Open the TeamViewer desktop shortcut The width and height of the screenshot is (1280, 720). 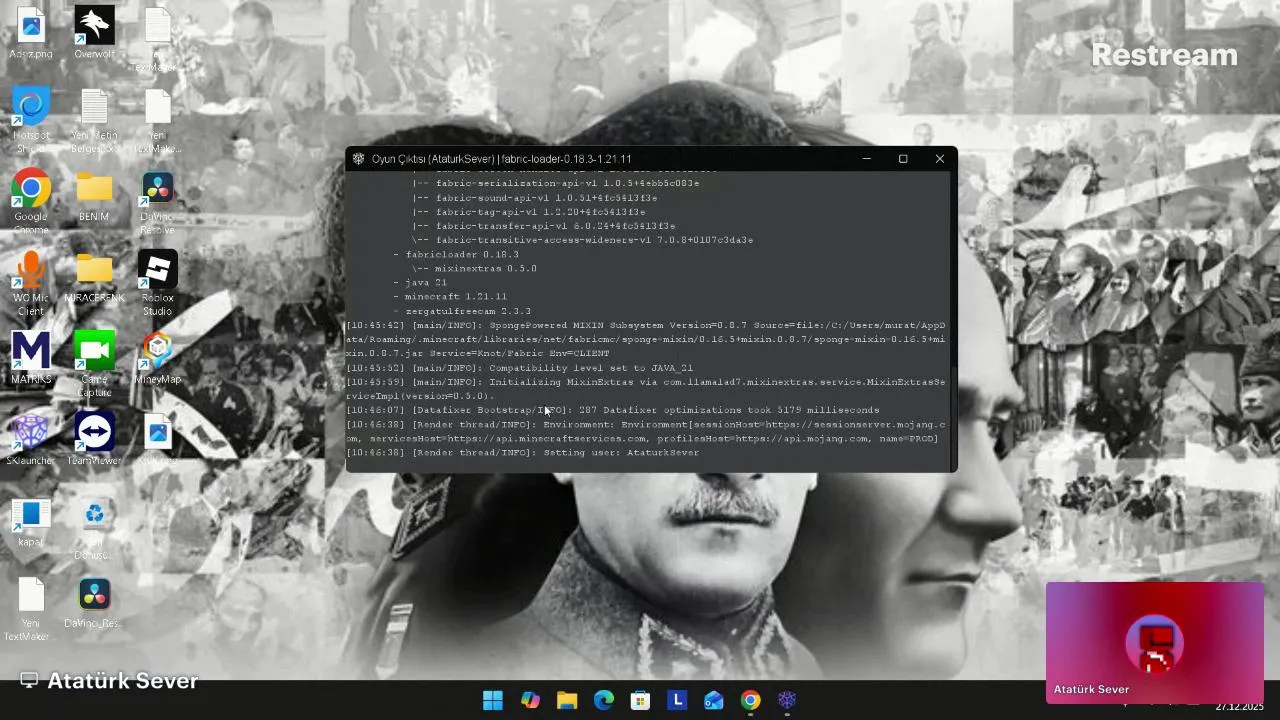click(x=94, y=438)
